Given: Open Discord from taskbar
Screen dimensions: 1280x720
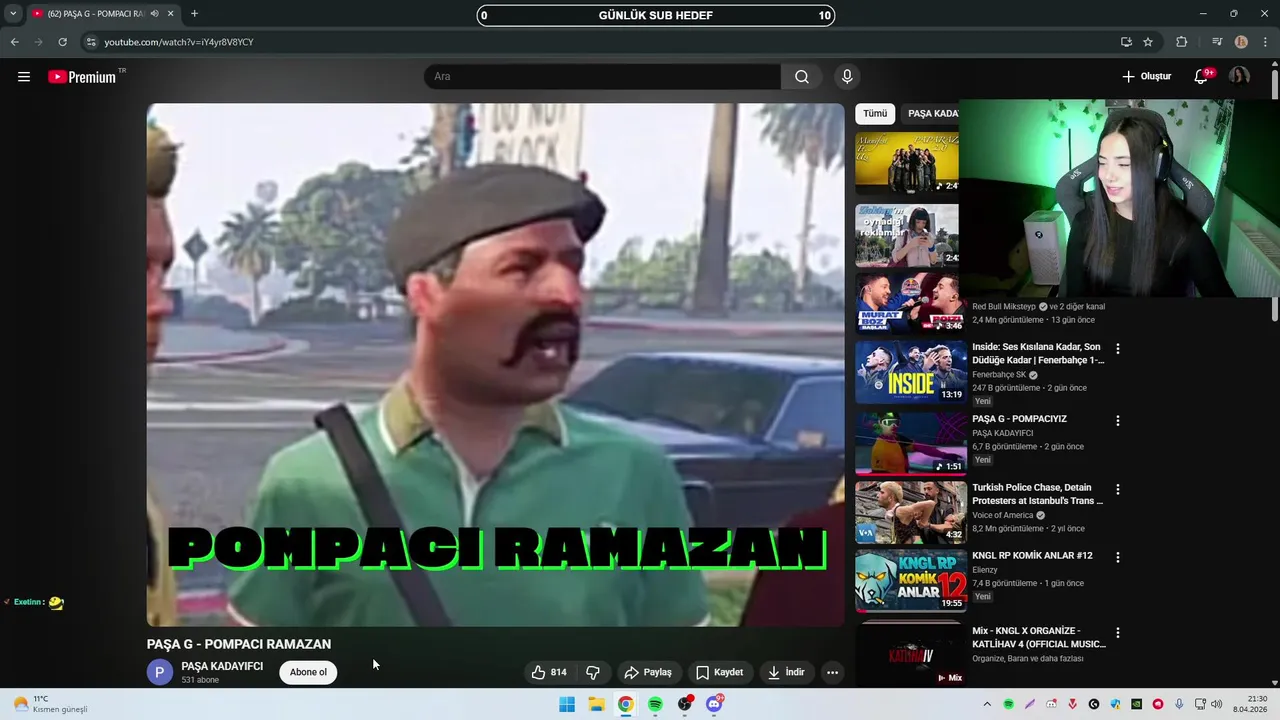Looking at the screenshot, I should pos(714,704).
